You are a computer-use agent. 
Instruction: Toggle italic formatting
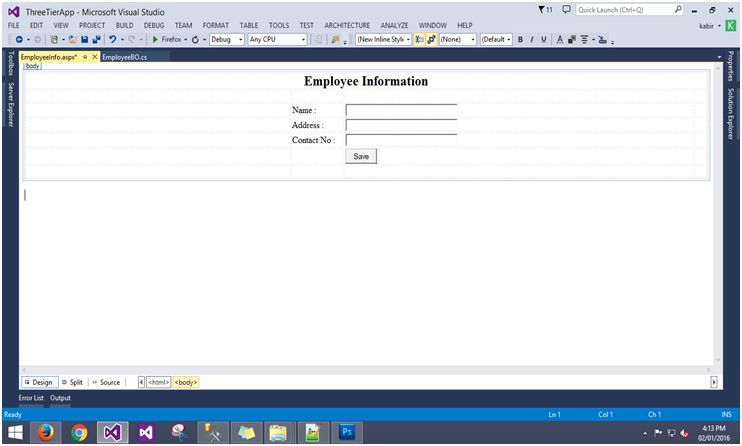point(532,40)
